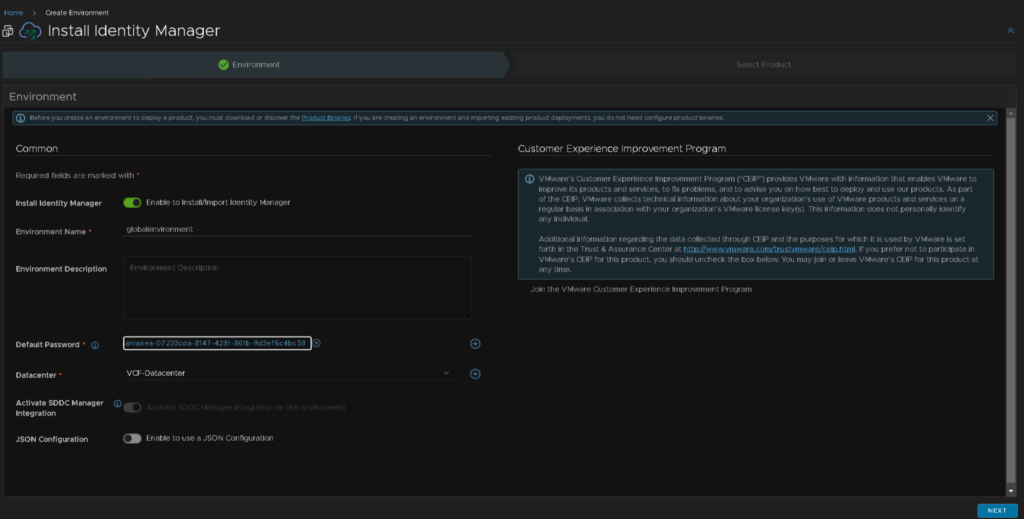1024x519 pixels.
Task: Clear the Default Password field
Action: click(x=317, y=343)
